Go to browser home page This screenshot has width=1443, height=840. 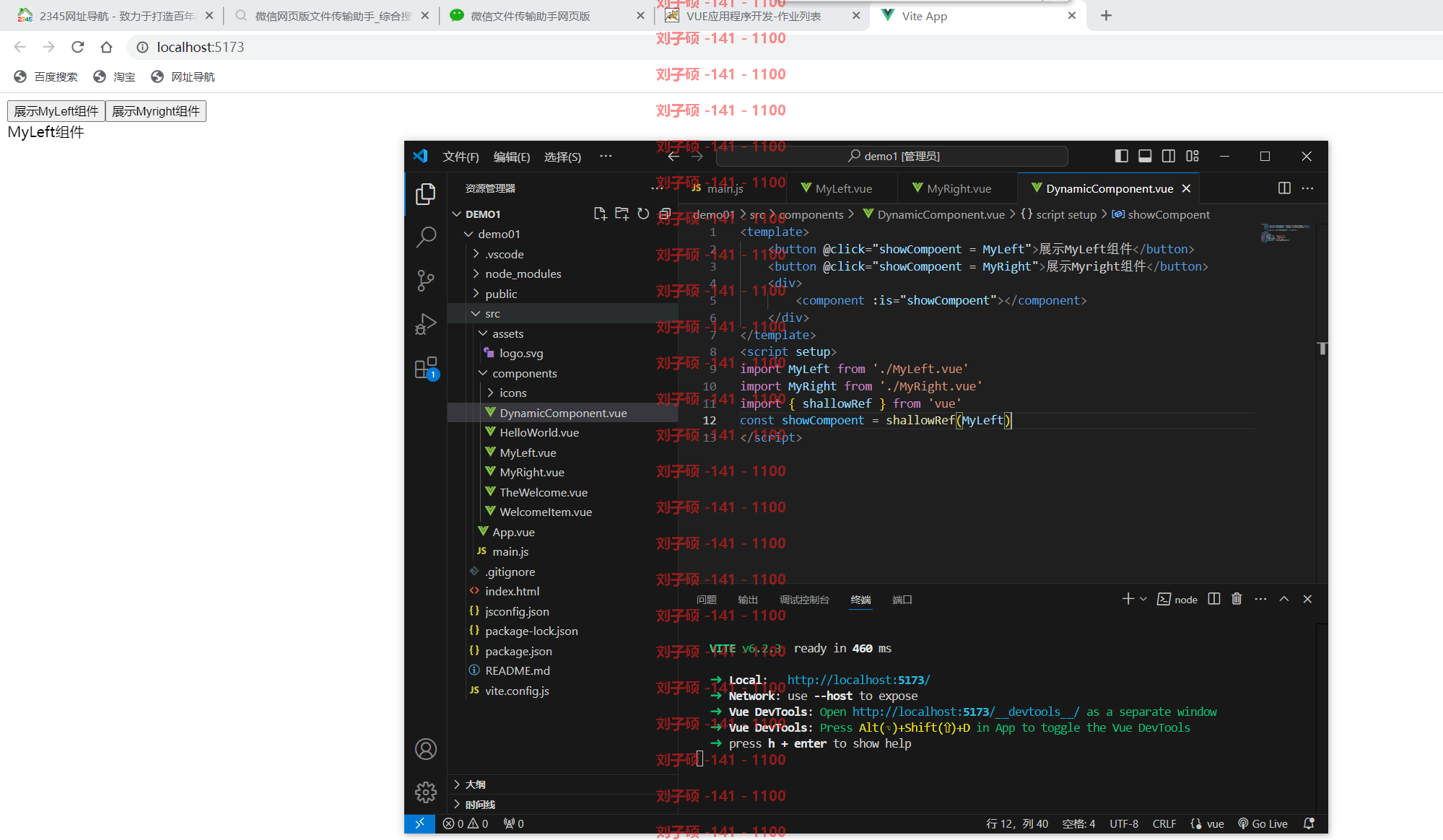click(x=107, y=47)
